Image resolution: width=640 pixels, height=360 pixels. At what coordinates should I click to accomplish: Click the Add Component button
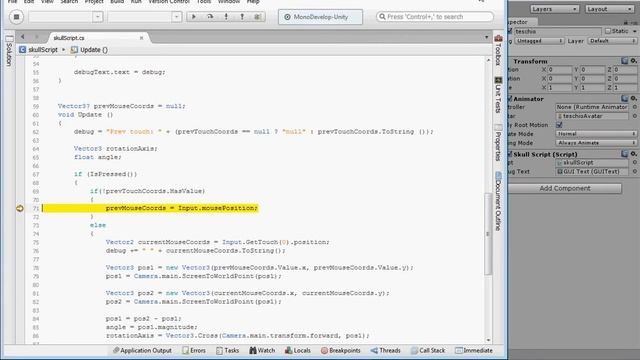(565, 188)
